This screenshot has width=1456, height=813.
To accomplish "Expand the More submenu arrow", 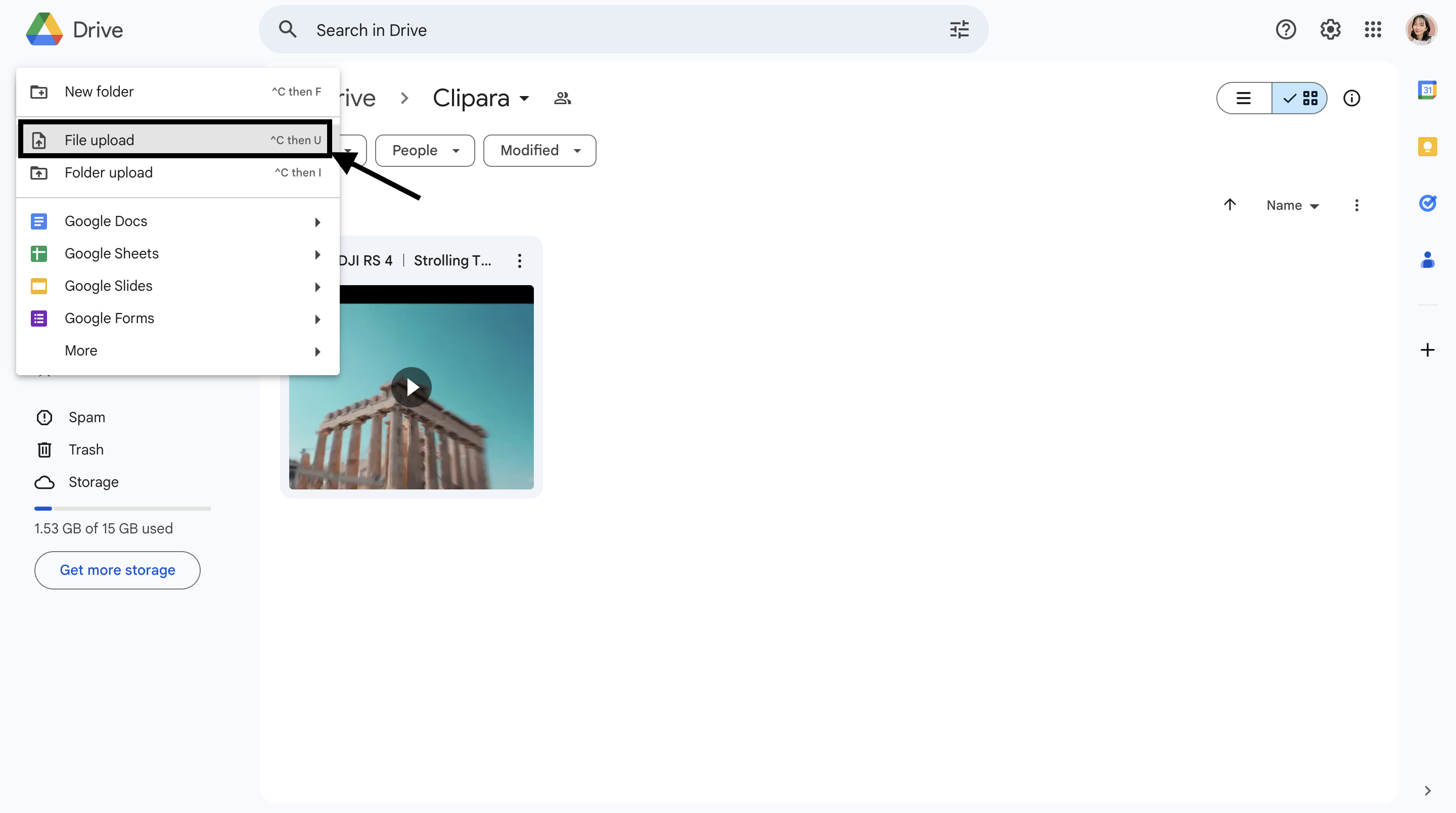I will pos(317,351).
